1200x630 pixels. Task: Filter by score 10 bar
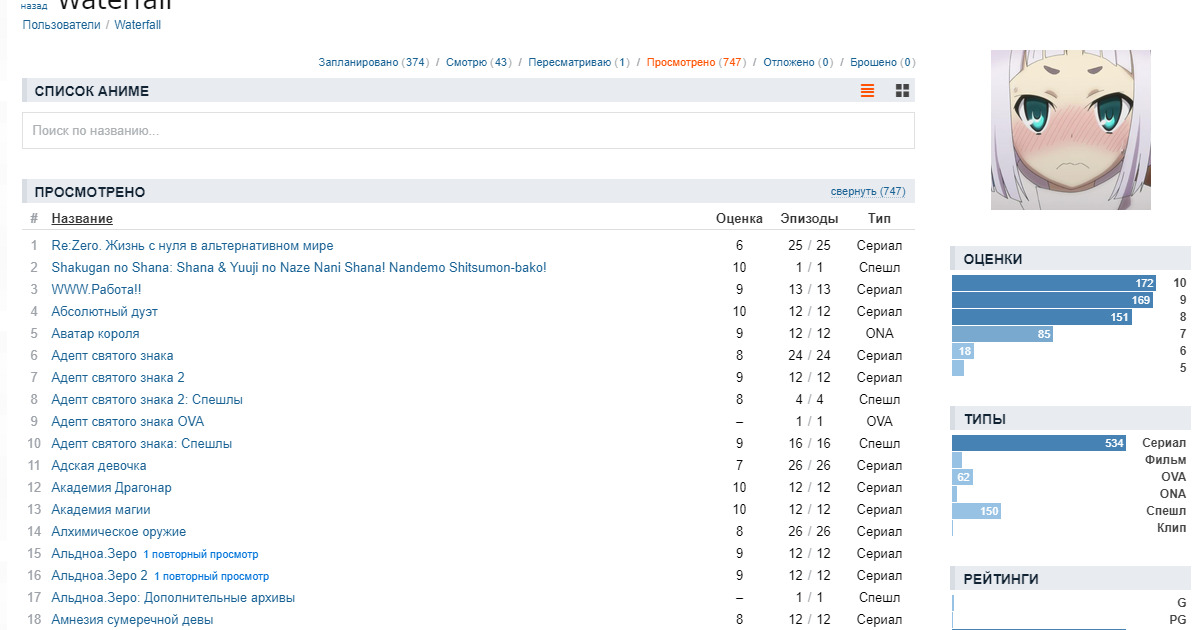[x=1054, y=283]
